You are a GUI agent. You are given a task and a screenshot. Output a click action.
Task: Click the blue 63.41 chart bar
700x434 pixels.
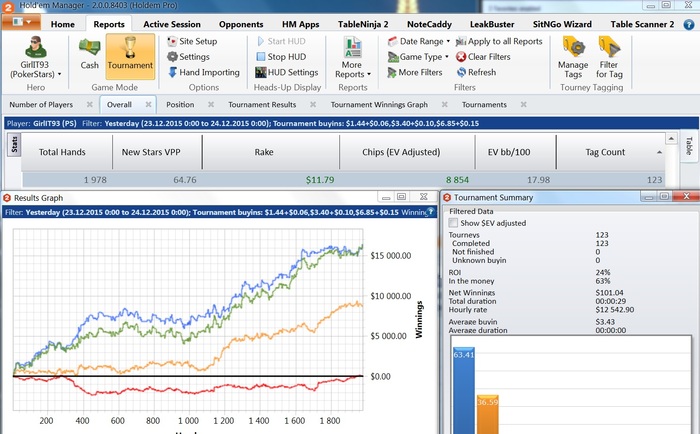pyautogui.click(x=464, y=391)
